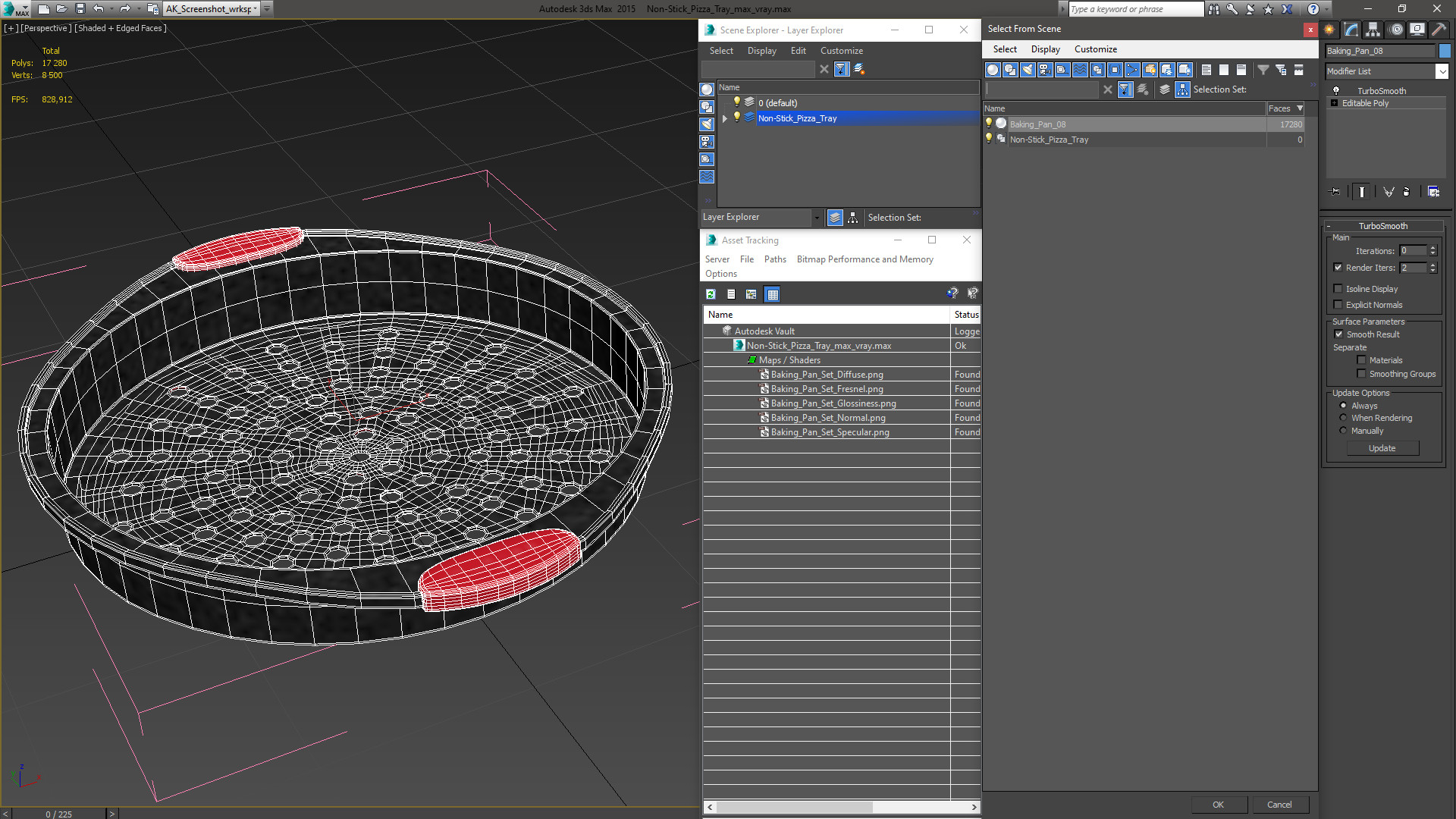Click Select Invert icon in Select From Scene
This screenshot has height=819, width=1456.
pyautogui.click(x=1241, y=70)
